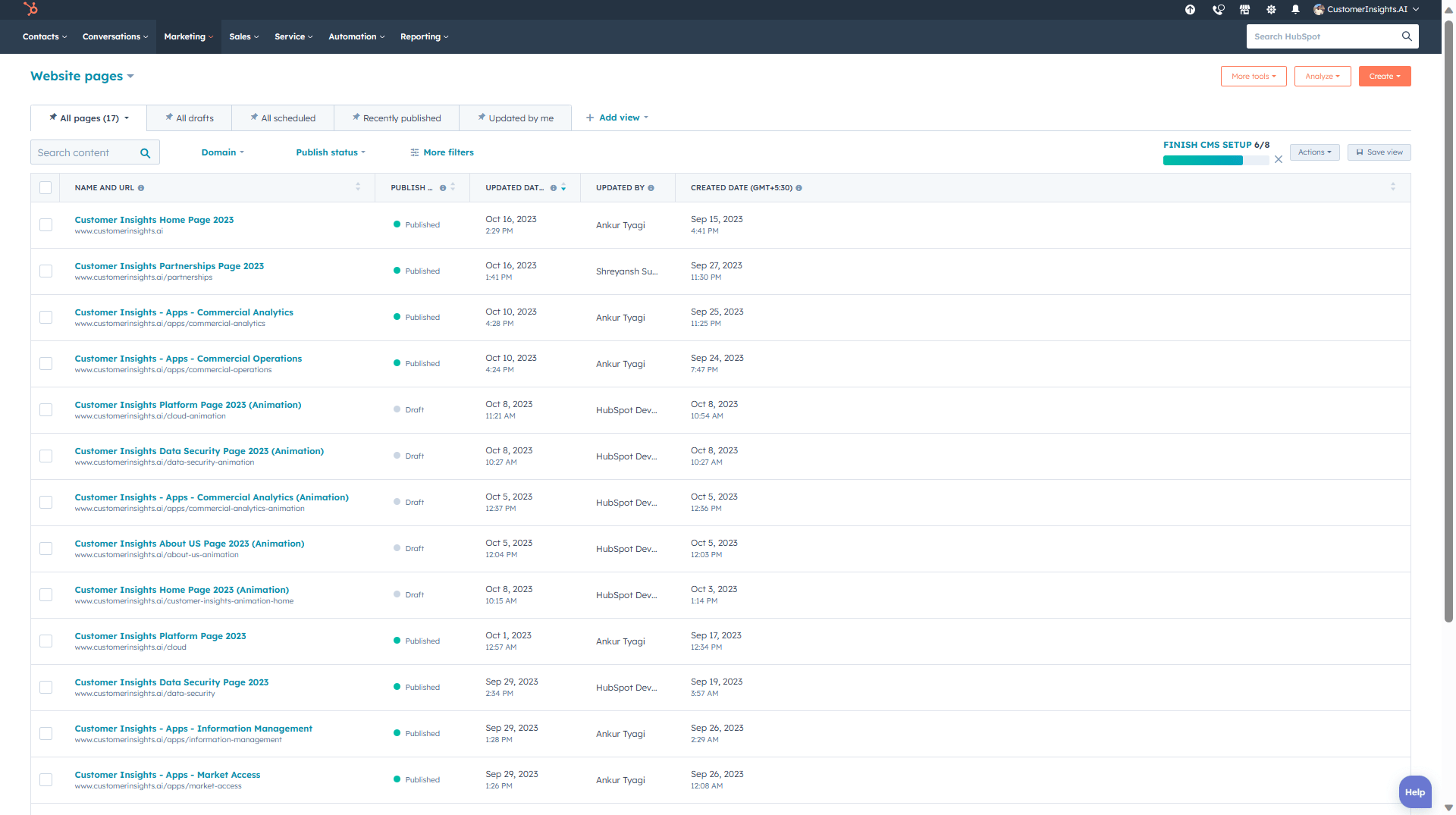Open Customer Insights Platform Page 2023 link

pos(160,636)
